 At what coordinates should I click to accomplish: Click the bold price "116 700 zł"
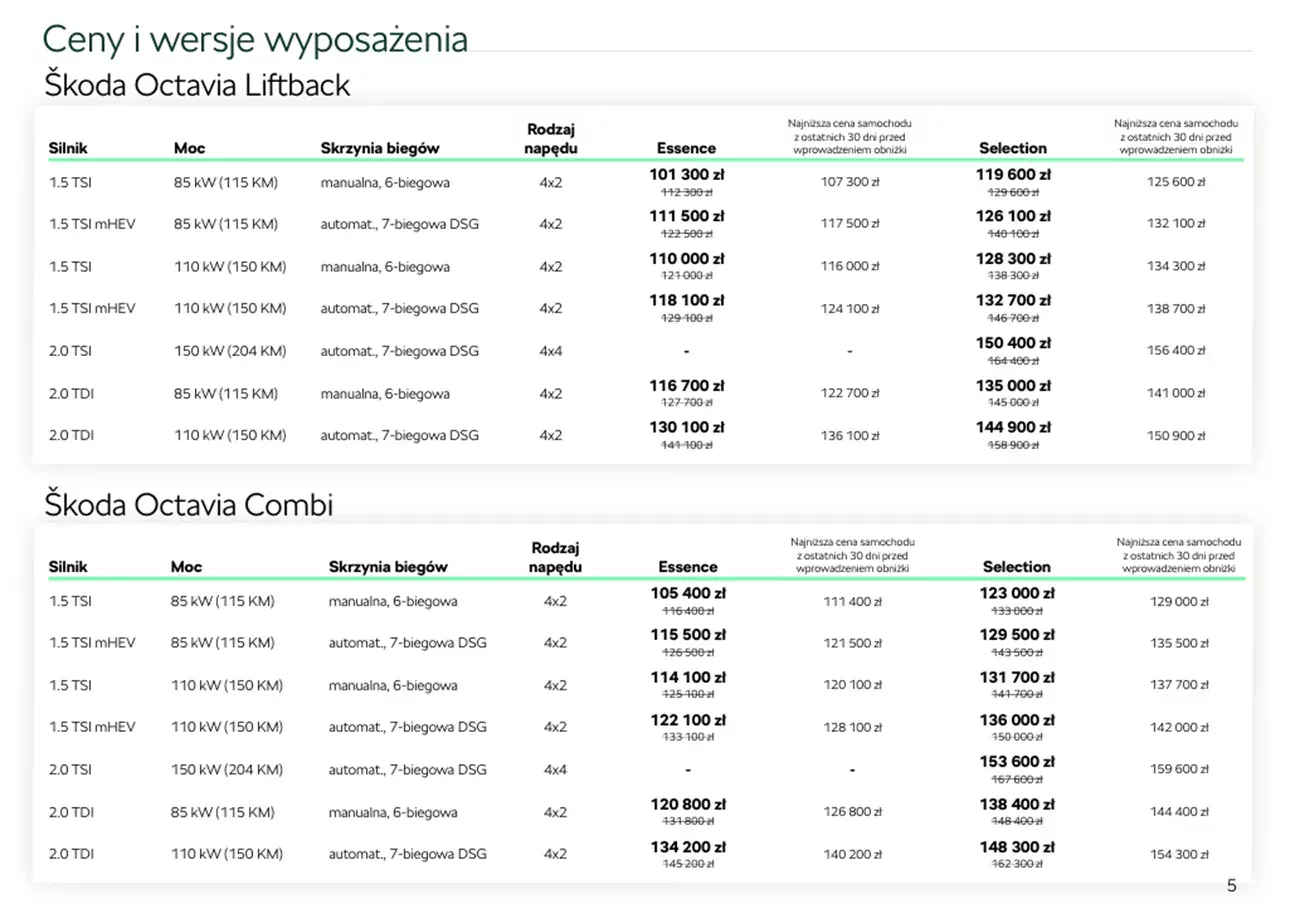(686, 385)
